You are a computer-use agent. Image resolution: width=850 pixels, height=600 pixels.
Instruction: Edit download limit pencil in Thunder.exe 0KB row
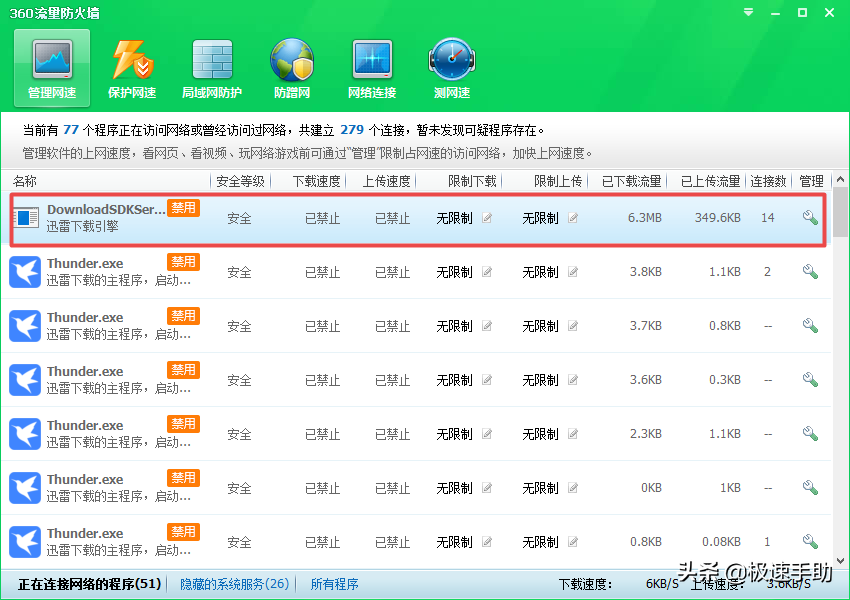coord(487,488)
